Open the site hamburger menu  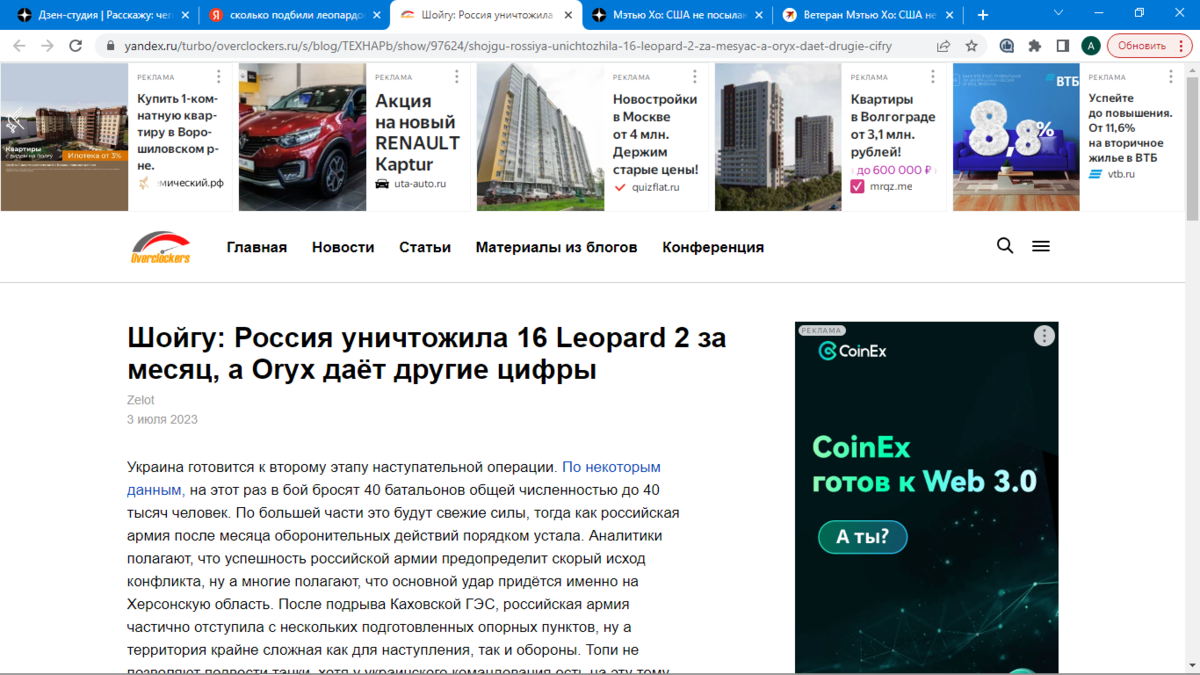tap(1041, 246)
